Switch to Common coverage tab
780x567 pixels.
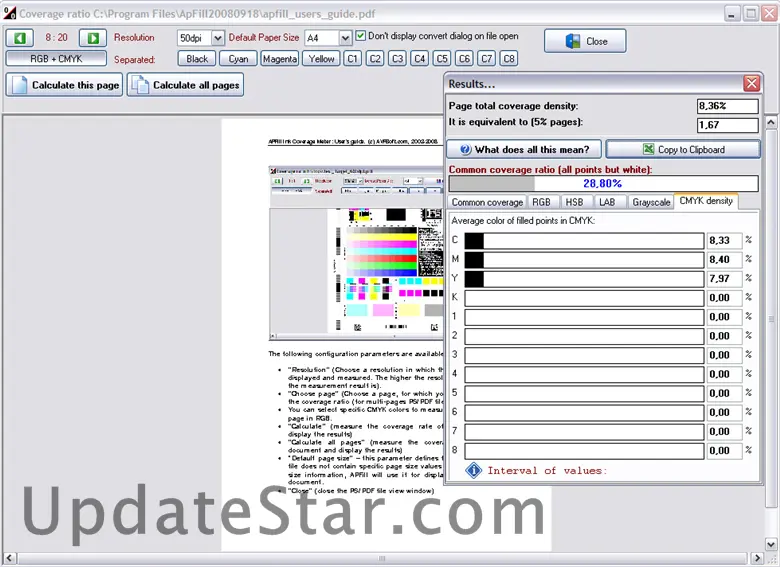pos(487,202)
